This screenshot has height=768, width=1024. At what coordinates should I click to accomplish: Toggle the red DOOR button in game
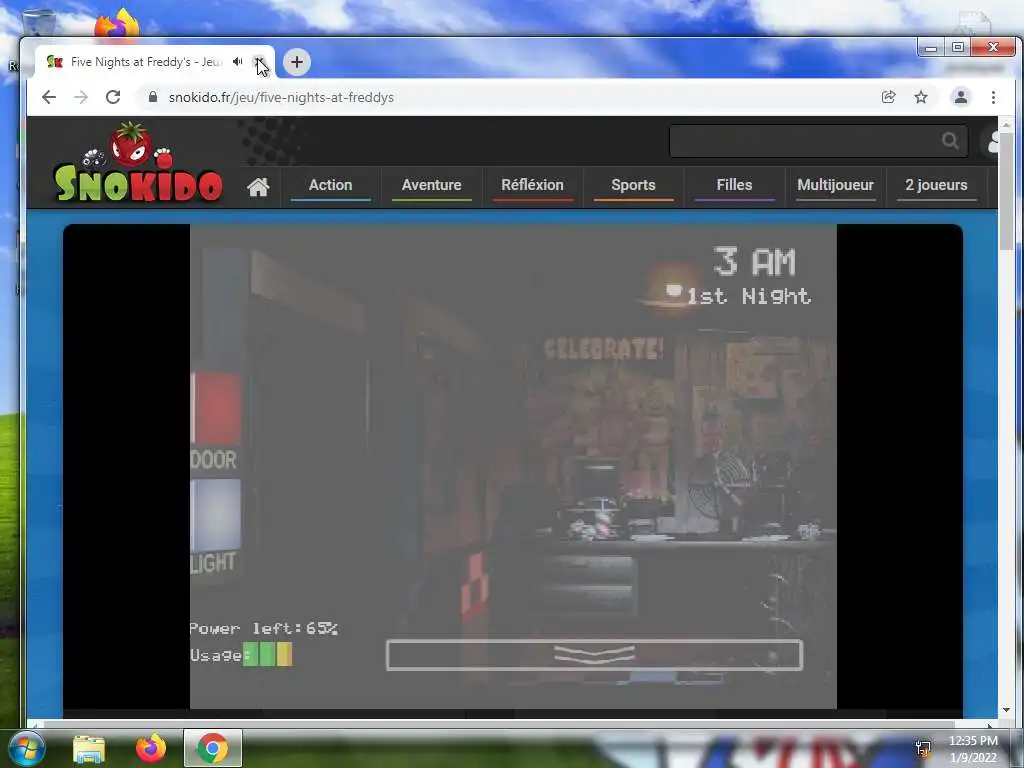pos(216,409)
